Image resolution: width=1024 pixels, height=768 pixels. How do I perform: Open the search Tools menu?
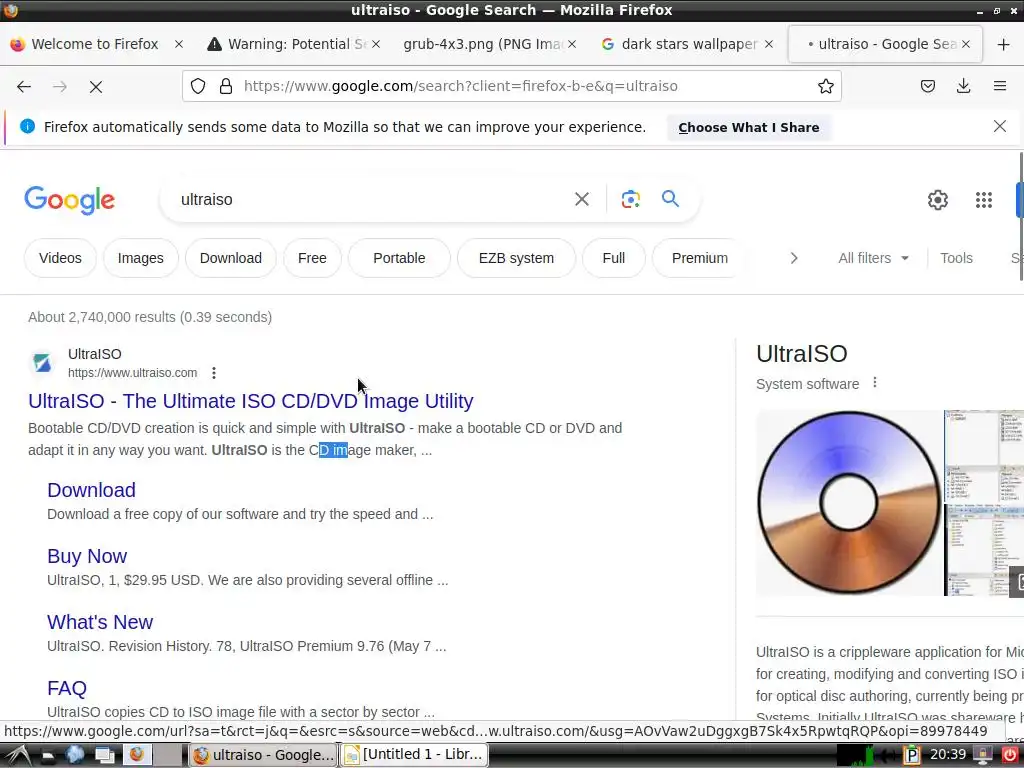pyautogui.click(x=956, y=258)
